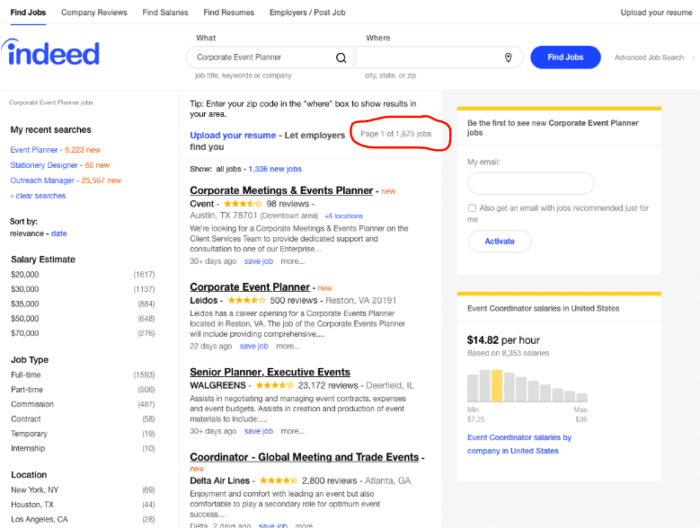Viewport: 700px width, 528px height.
Task: Save the Cvent job
Action: tap(258, 261)
